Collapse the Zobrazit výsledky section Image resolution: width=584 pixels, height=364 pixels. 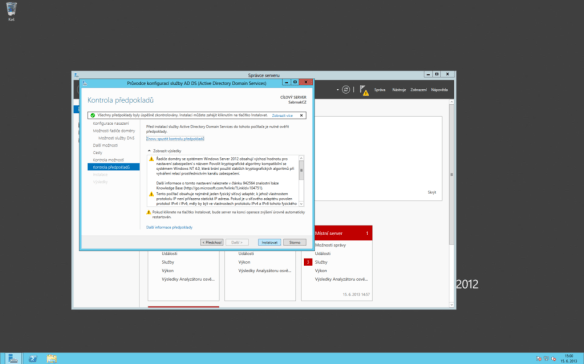click(x=149, y=151)
